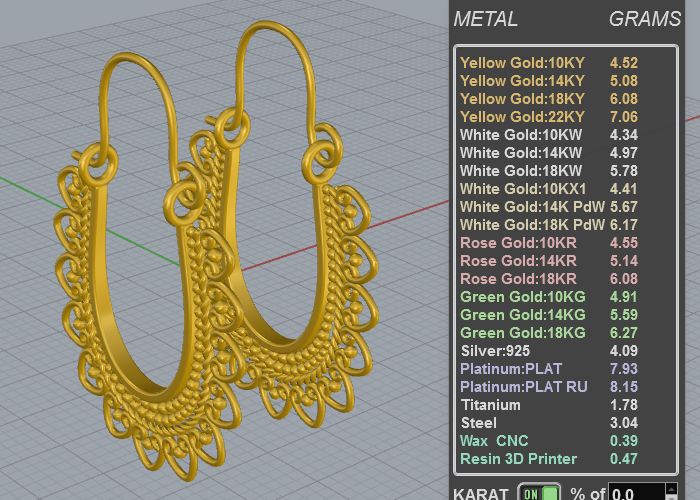Select the White Gold:18K PdW row
The width and height of the screenshot is (700, 500).
549,225
